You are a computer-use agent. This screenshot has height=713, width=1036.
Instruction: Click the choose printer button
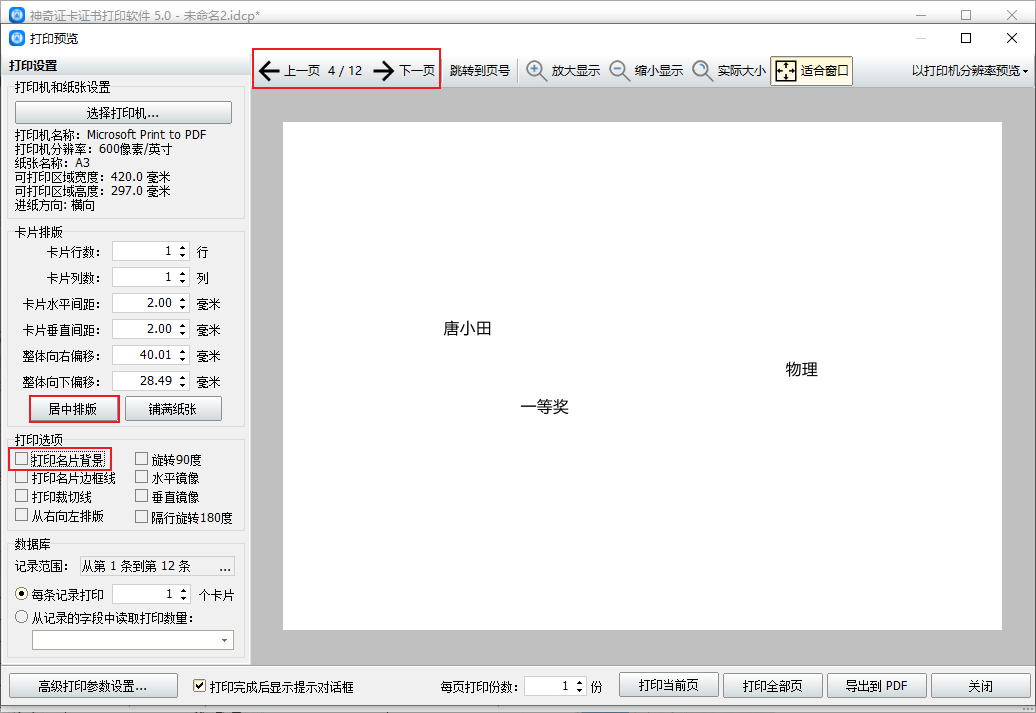pyautogui.click(x=123, y=112)
